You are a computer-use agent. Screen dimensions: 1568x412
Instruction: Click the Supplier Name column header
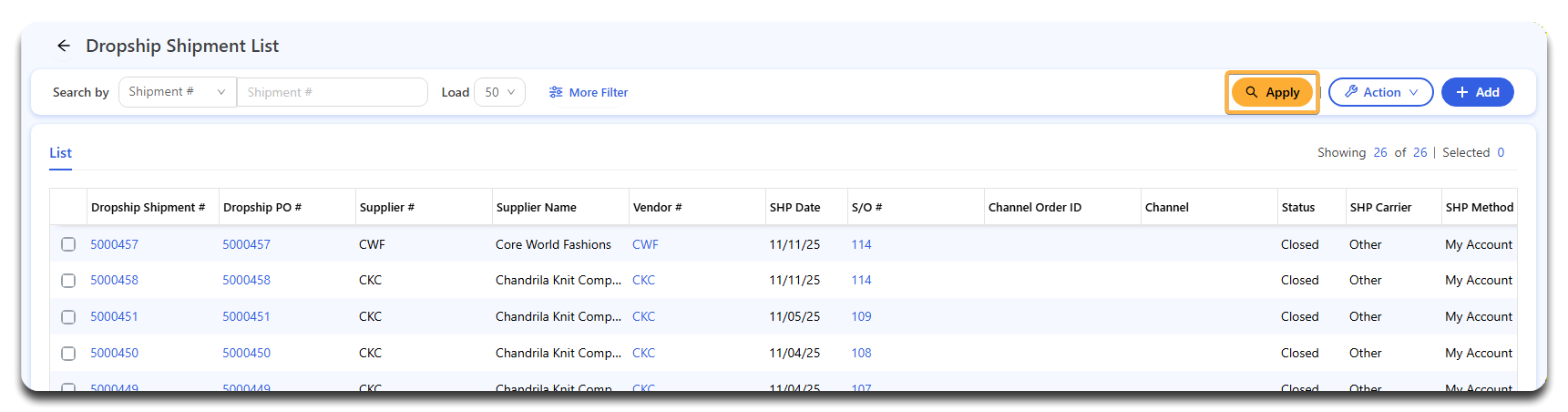[536, 208]
